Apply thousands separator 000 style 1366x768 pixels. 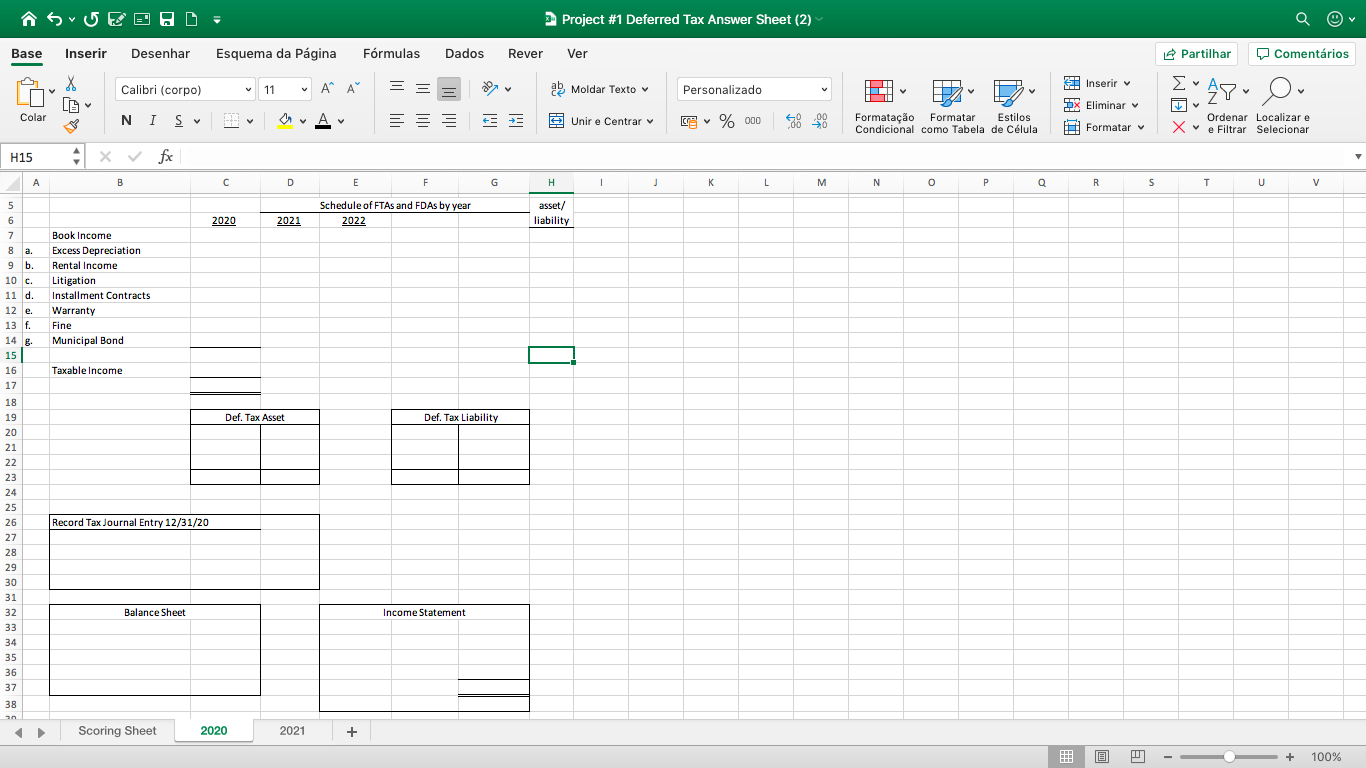753,121
